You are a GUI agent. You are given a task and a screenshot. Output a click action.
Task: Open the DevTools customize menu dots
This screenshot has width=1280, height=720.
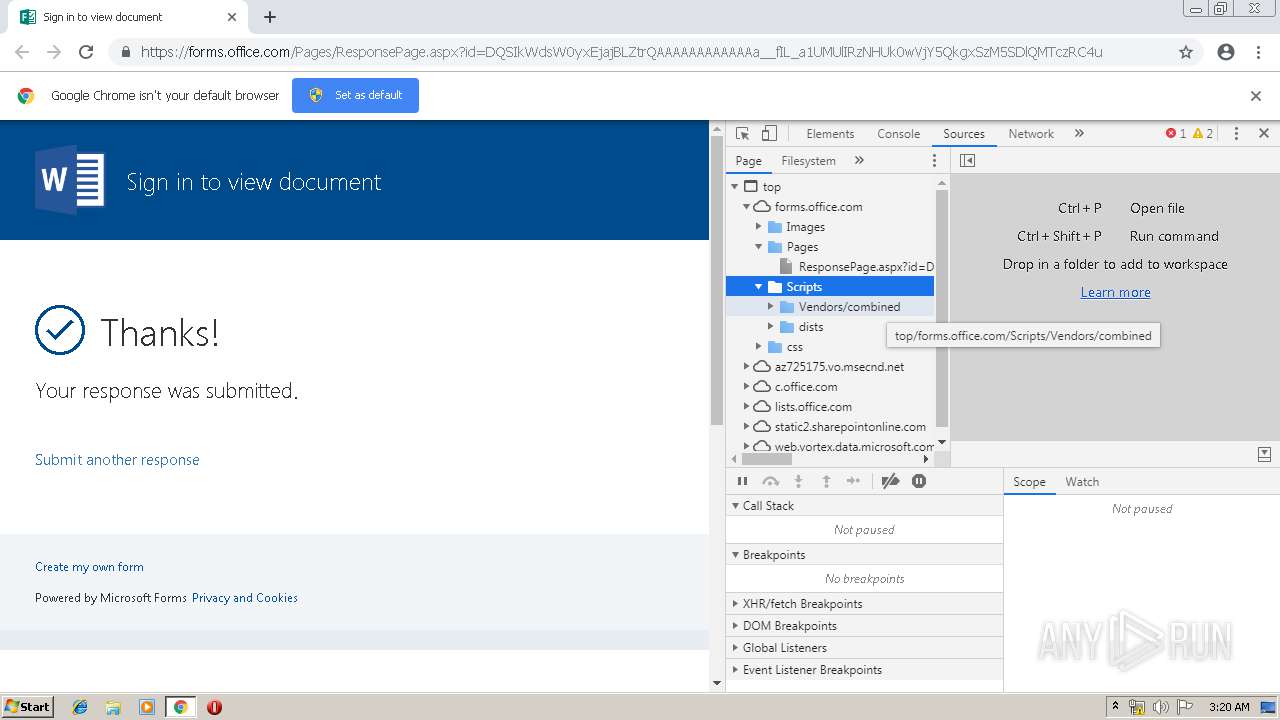click(x=1236, y=133)
